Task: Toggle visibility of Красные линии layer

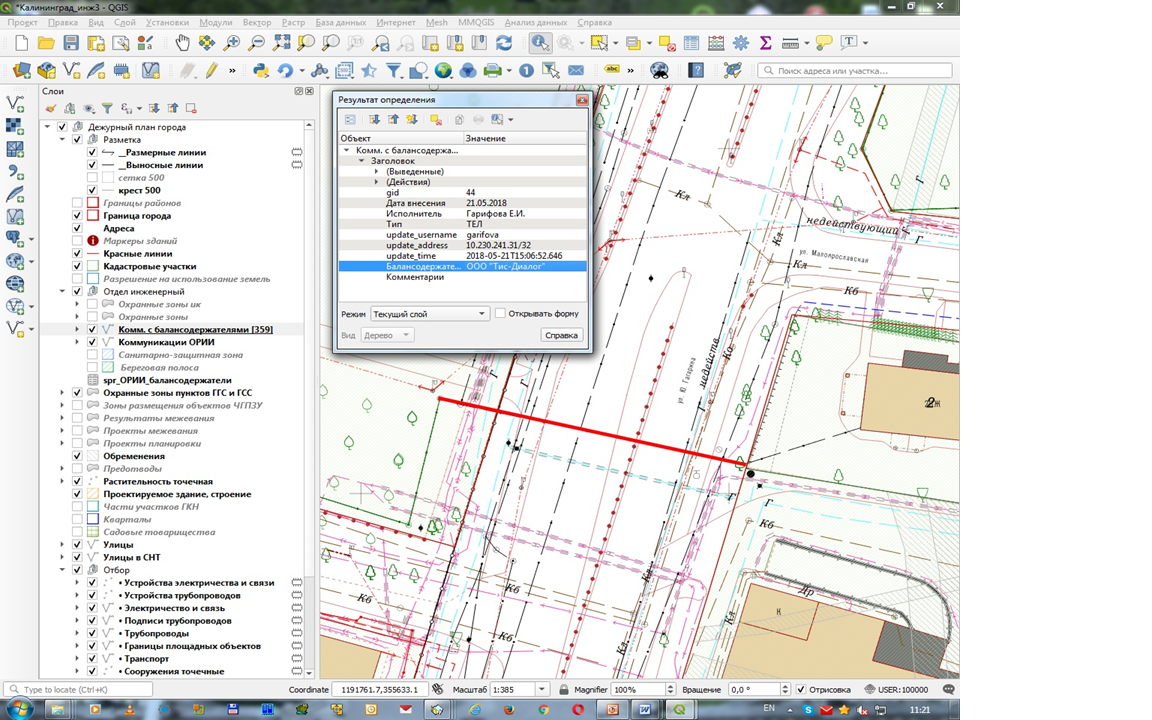Action: tap(77, 254)
